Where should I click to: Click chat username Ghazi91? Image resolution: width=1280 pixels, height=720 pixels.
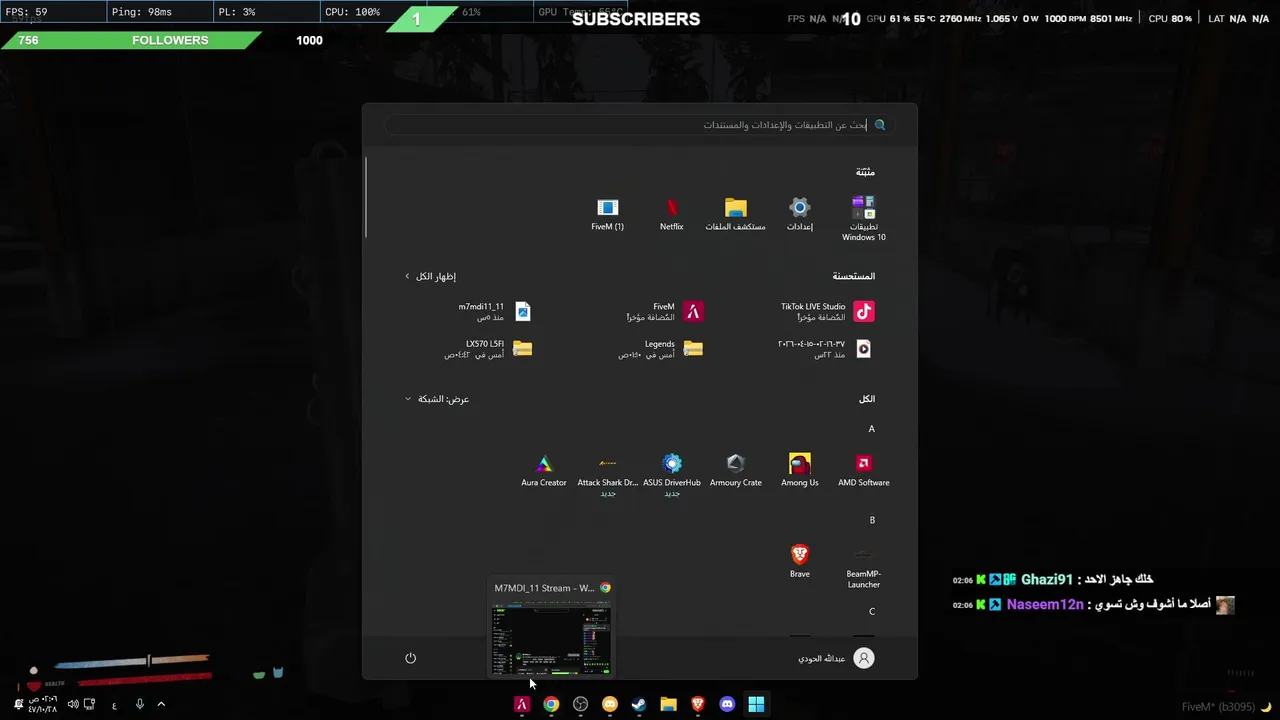pyautogui.click(x=1047, y=580)
